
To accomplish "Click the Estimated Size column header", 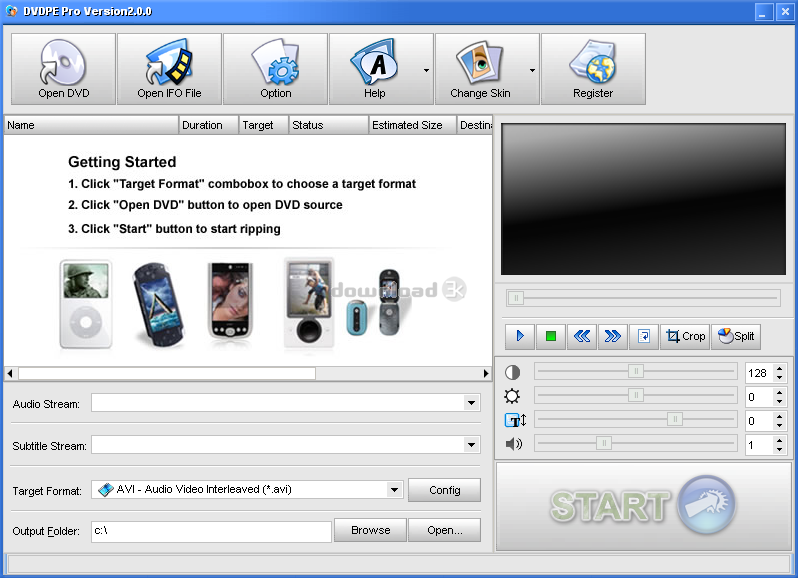I will tap(412, 125).
